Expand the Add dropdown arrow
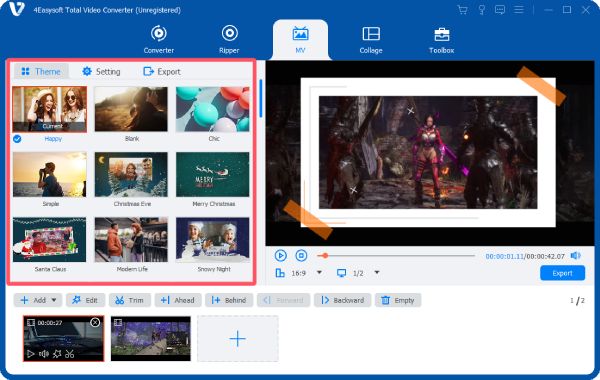Screen dimensions: 600x380 54,300
